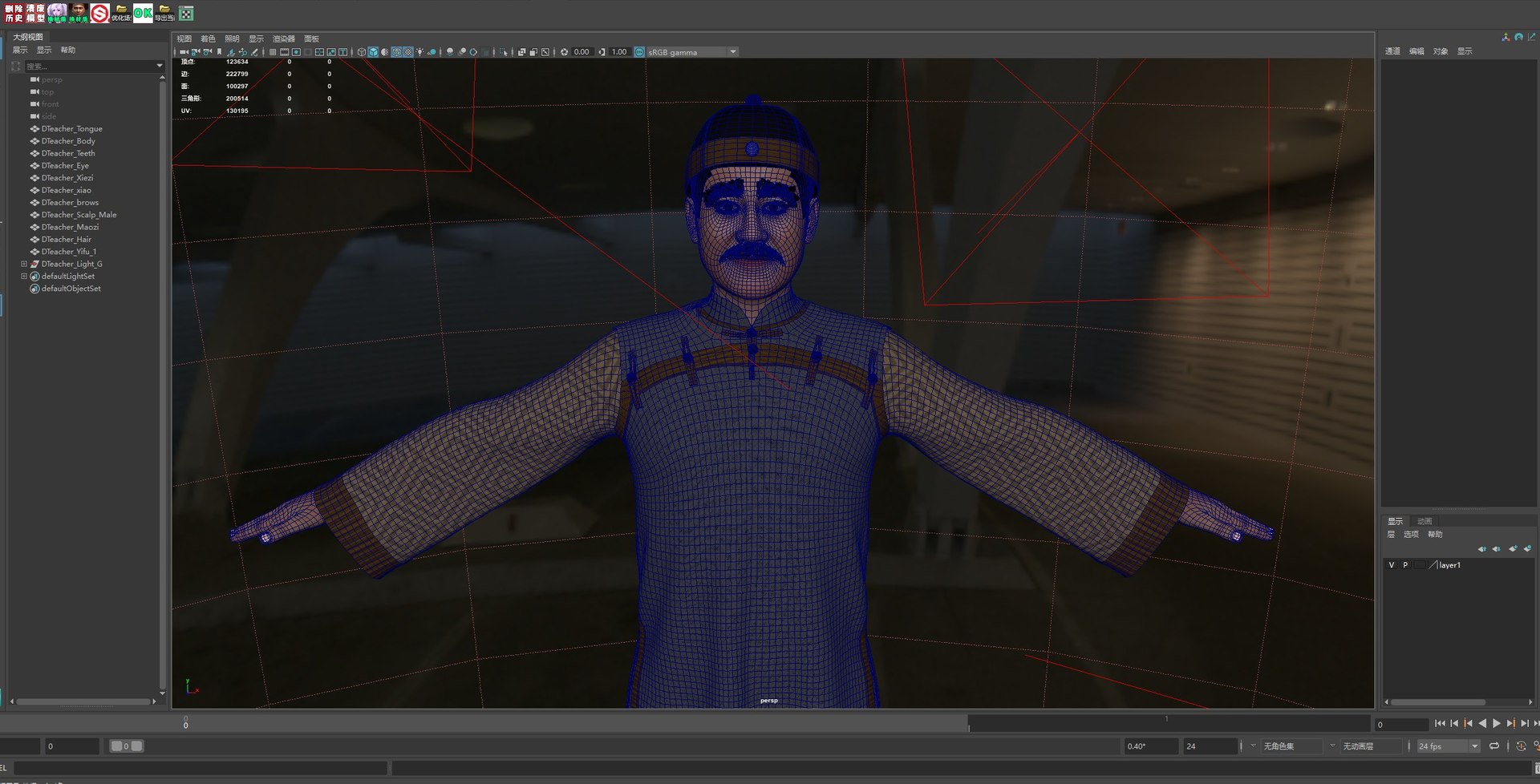Click the play forward button

click(x=1496, y=723)
